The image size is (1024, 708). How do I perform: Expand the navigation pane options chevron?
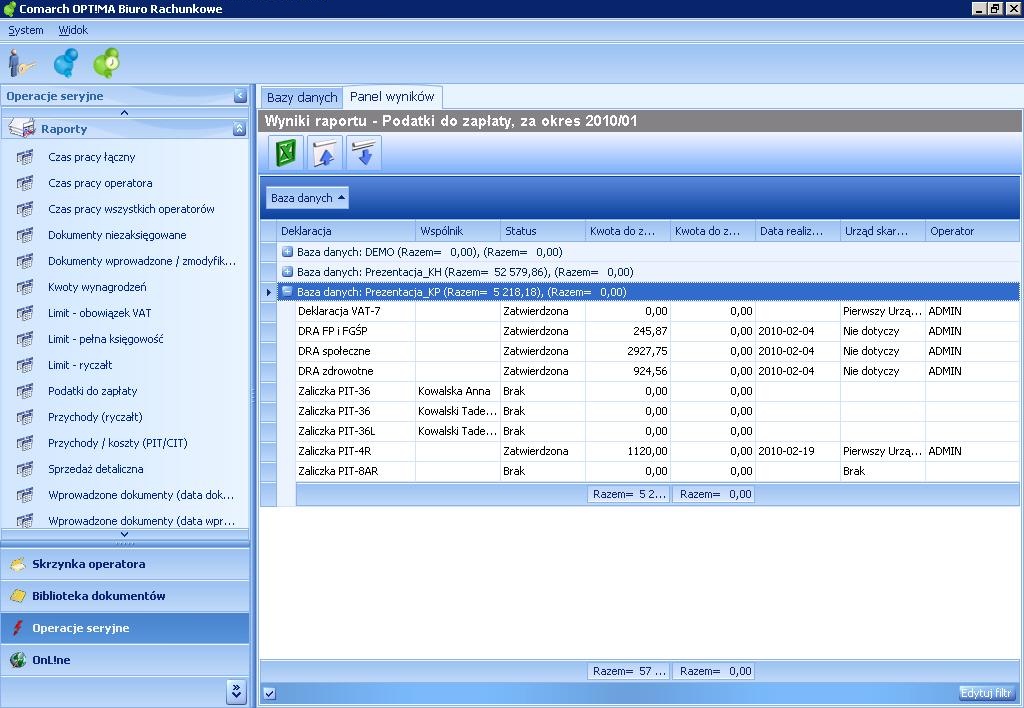(x=236, y=691)
